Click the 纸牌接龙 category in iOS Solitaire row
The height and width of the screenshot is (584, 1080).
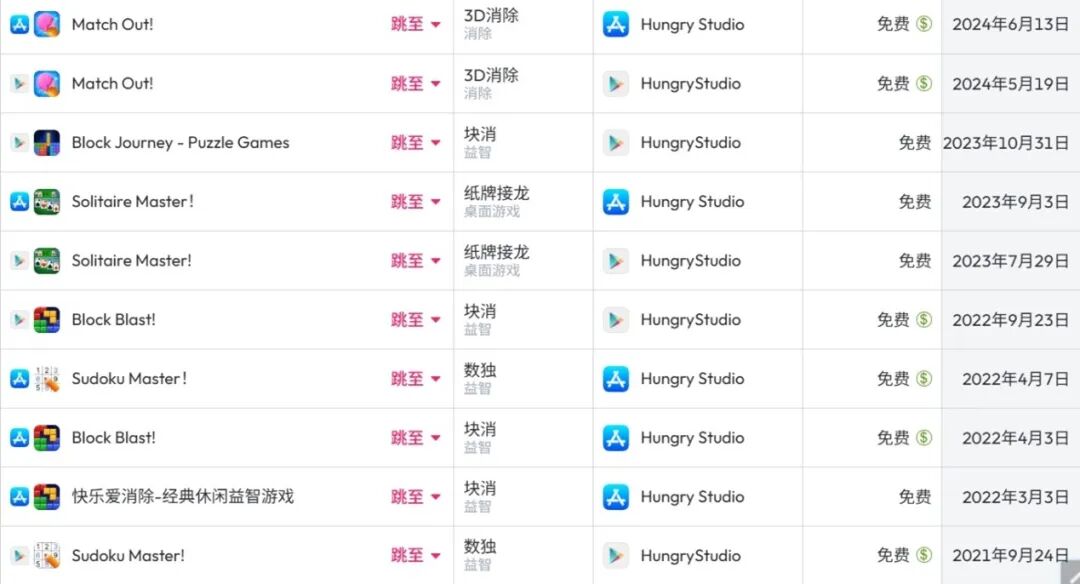[x=497, y=194]
